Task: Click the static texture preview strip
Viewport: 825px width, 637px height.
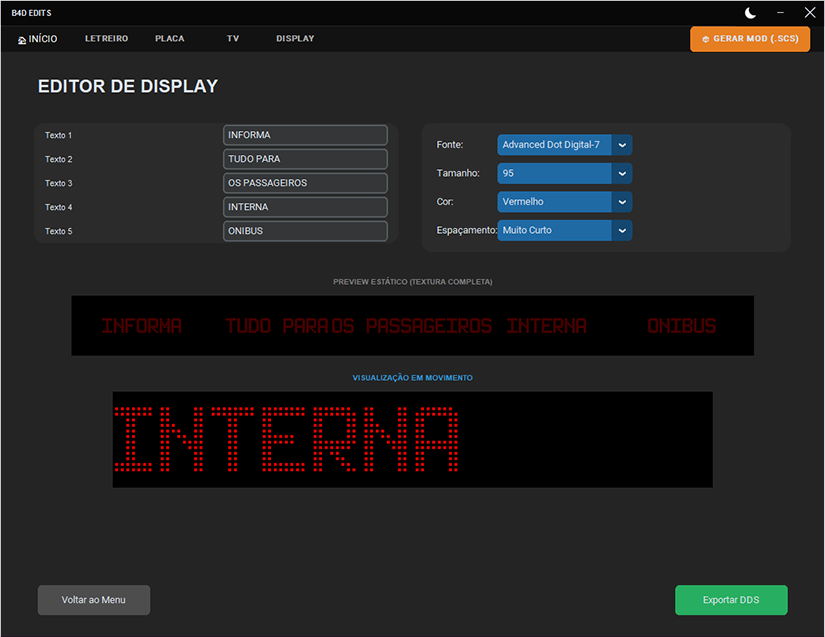Action: click(412, 326)
